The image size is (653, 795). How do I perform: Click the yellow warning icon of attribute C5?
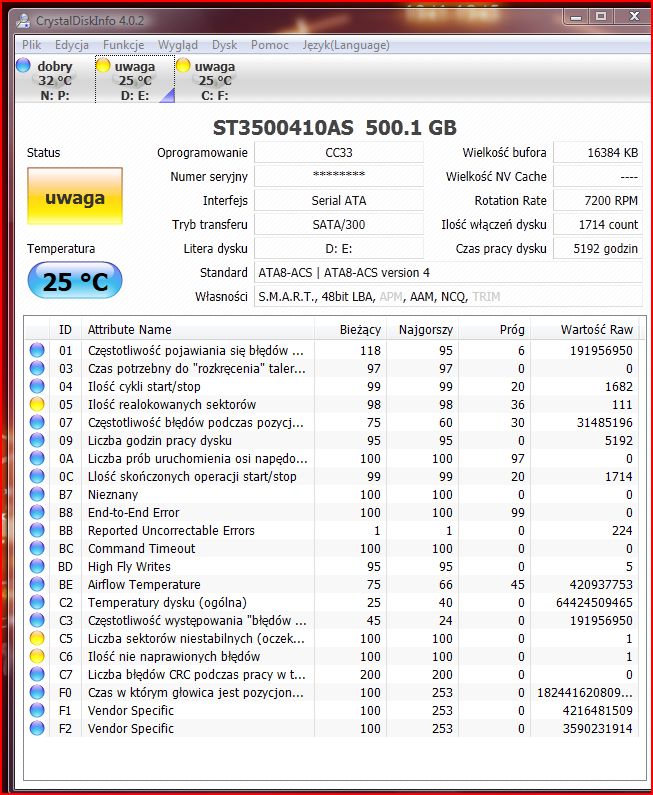coord(37,638)
